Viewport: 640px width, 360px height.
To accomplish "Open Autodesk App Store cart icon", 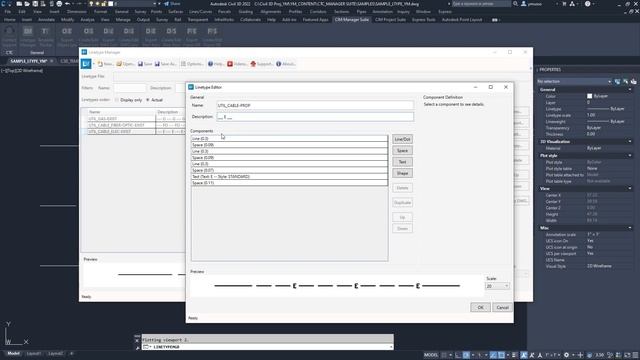I will pos(564,4).
